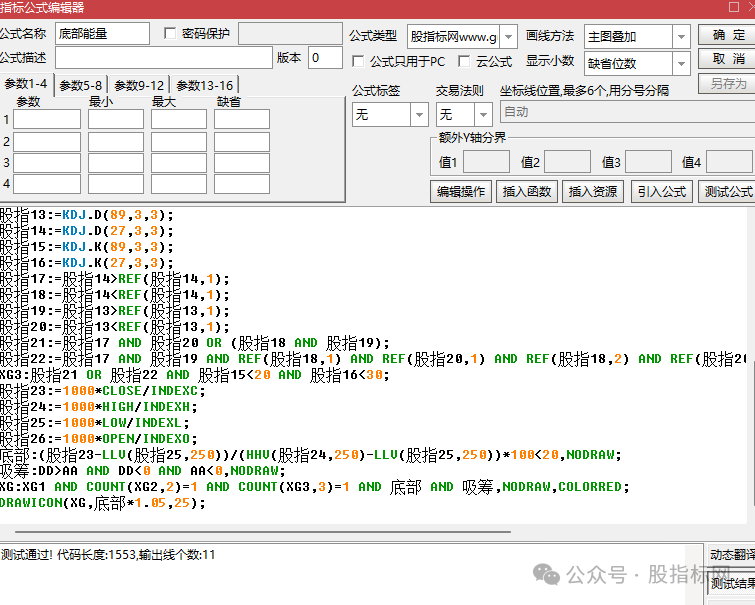755x605 pixels.
Task: Click the 版本 number field
Action: click(325, 58)
